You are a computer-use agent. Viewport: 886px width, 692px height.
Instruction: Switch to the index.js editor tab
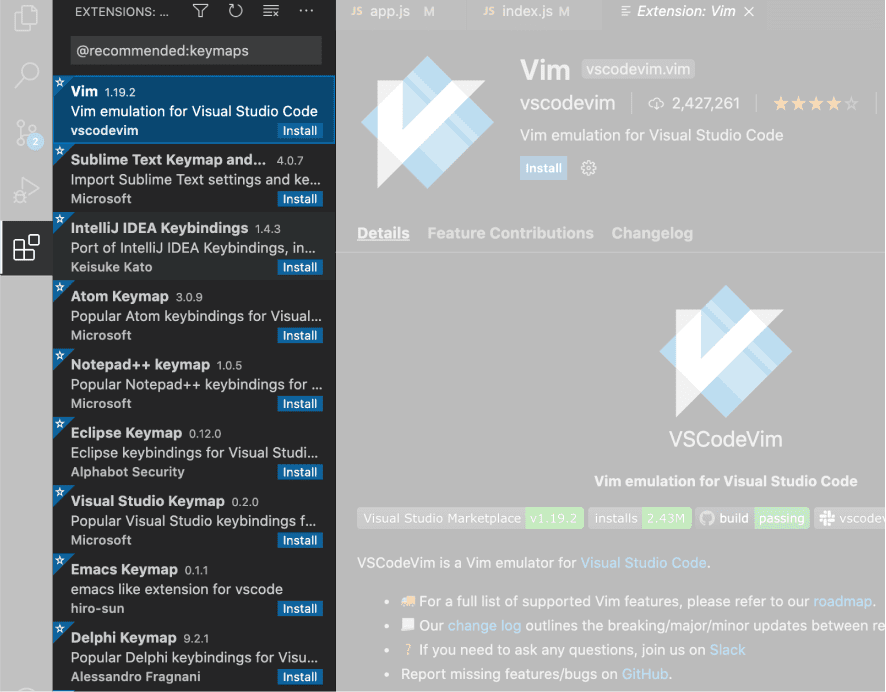click(534, 11)
